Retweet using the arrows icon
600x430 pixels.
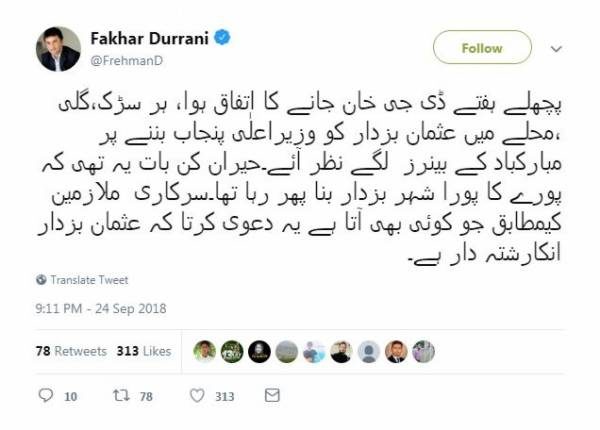pyautogui.click(x=121, y=395)
